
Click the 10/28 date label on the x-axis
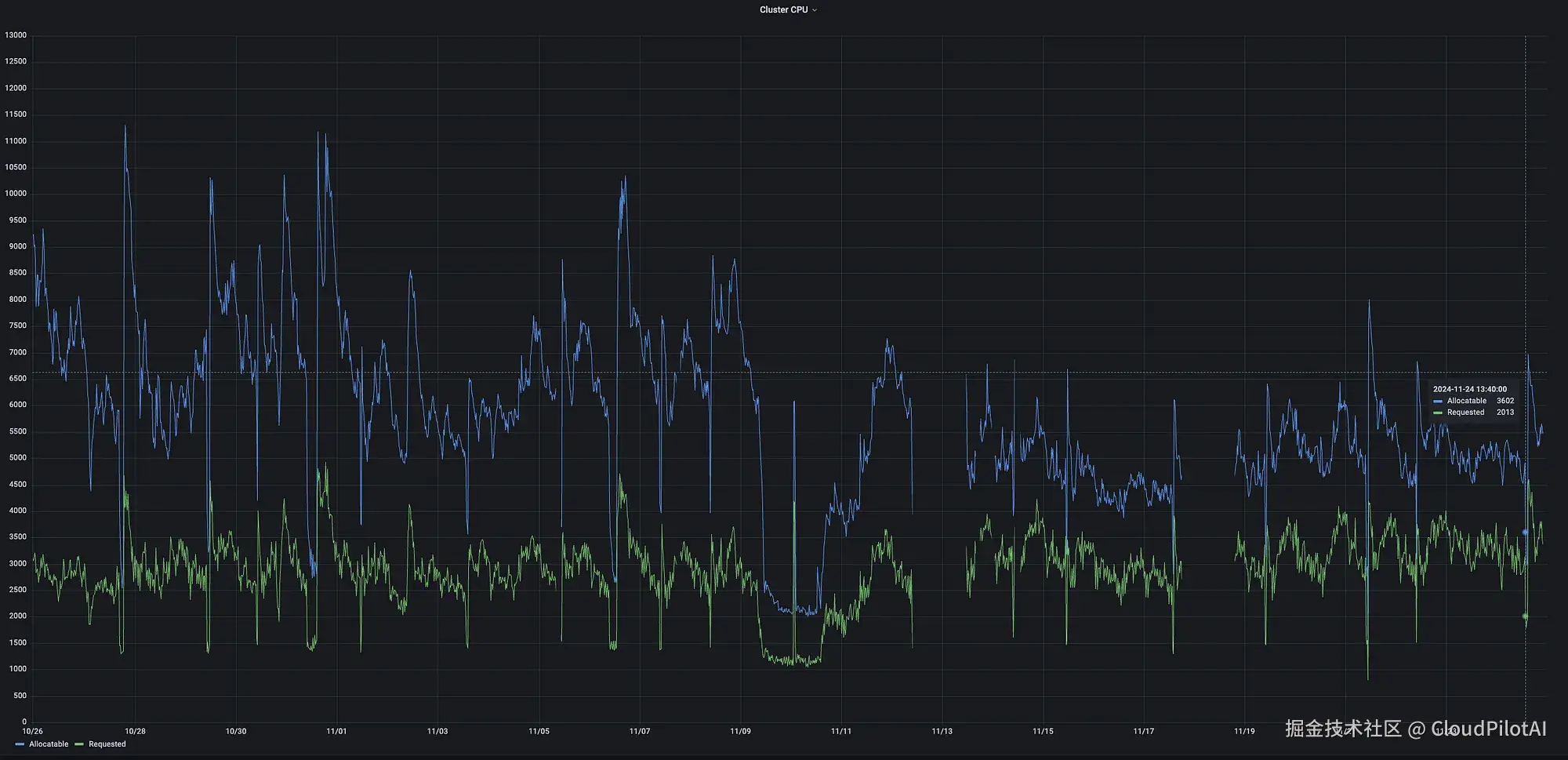click(x=135, y=731)
